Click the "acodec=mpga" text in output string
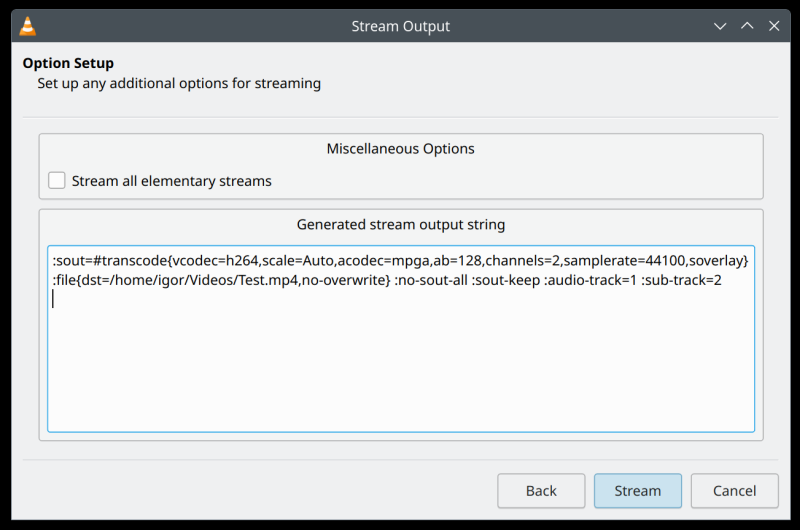Screen dimensions: 800x530 384,261
